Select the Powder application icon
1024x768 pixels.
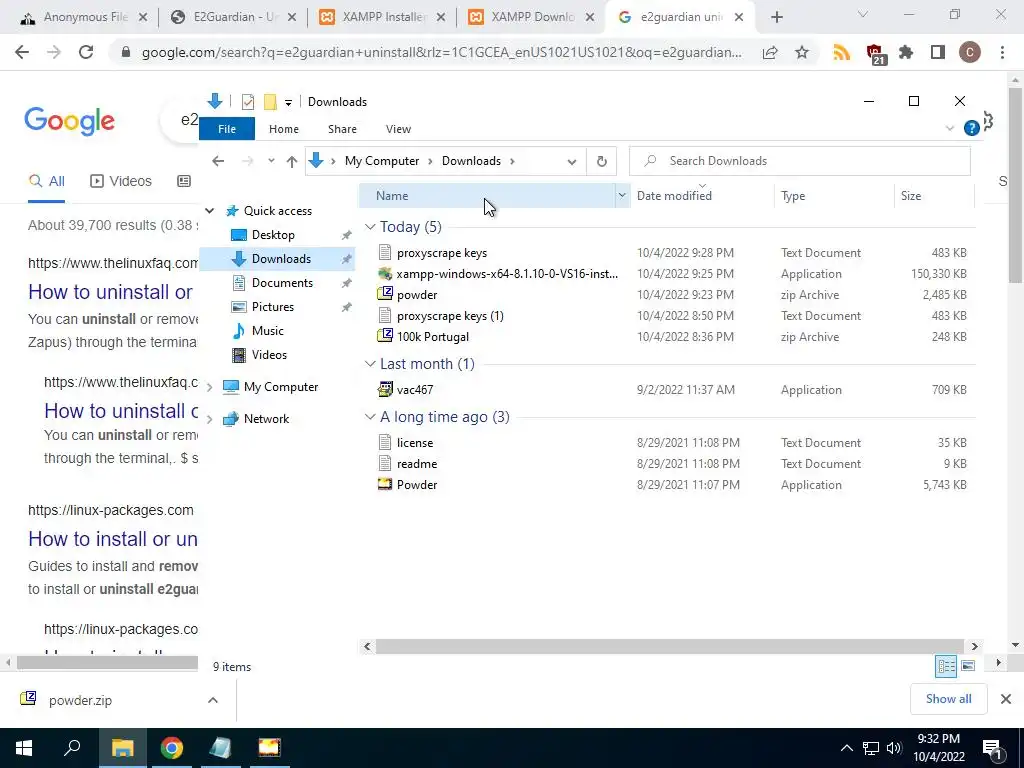pos(385,484)
